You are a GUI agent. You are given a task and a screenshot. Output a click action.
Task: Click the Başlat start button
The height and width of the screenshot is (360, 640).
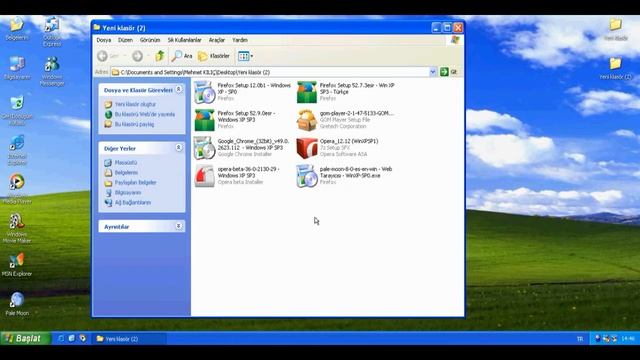click(x=25, y=338)
